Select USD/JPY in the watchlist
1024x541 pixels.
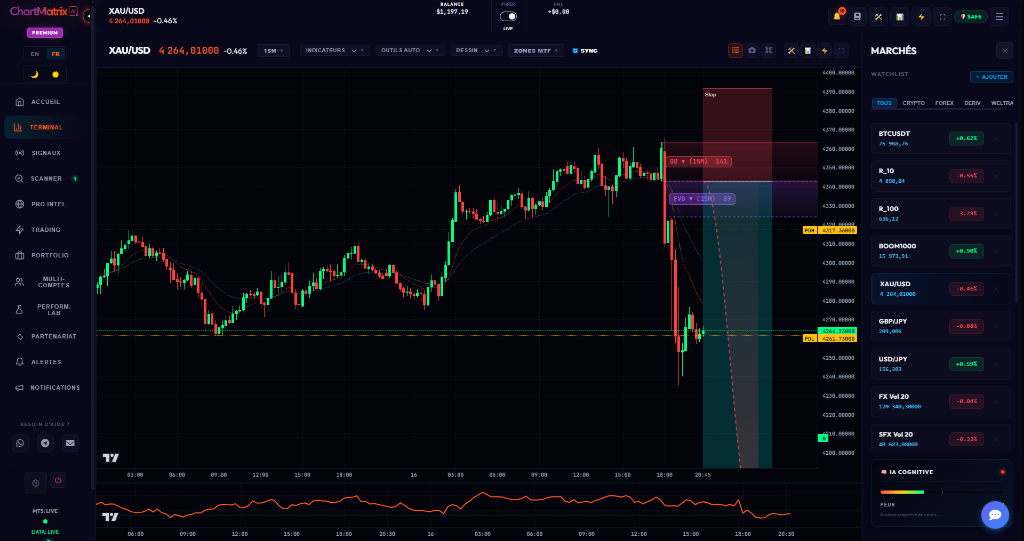[x=940, y=364]
